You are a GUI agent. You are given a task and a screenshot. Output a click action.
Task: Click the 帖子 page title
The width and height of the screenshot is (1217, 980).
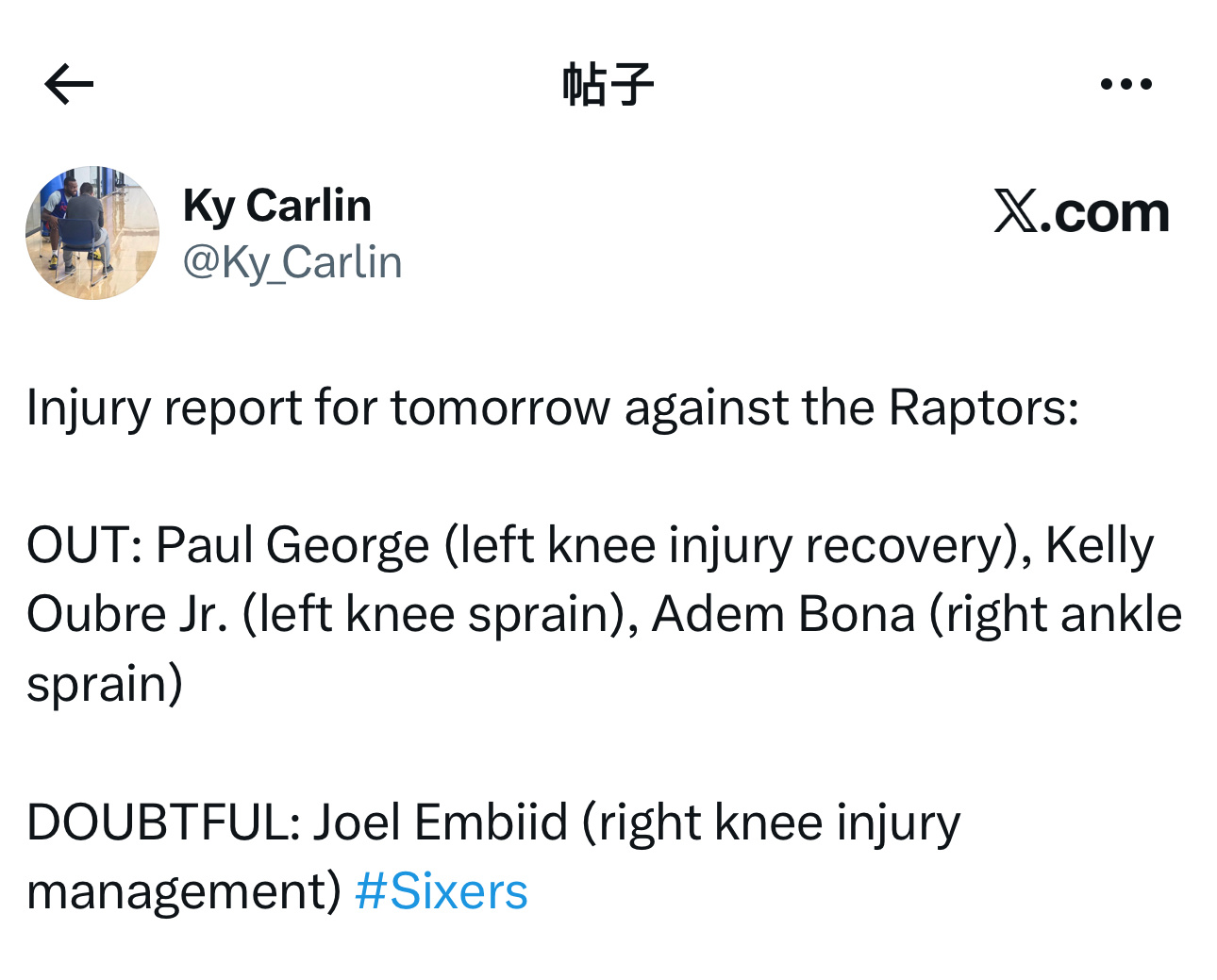(x=608, y=85)
